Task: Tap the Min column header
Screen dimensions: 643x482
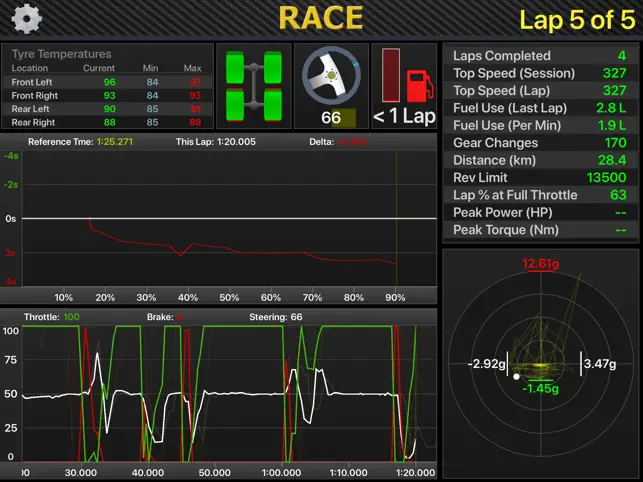Action: [x=150, y=68]
